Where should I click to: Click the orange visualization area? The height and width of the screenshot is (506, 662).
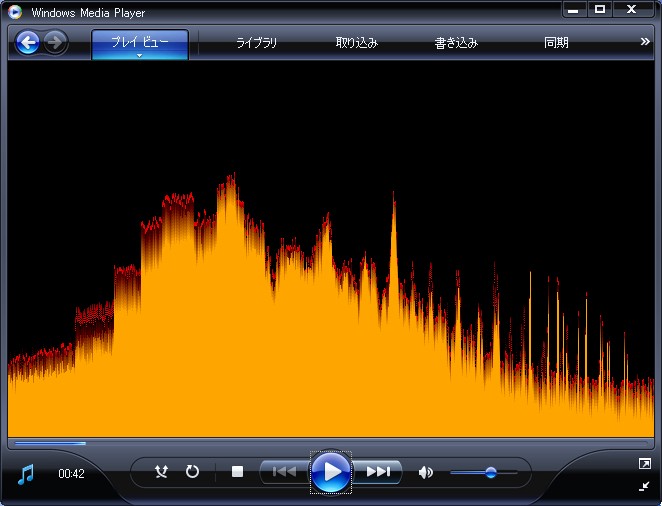331,249
